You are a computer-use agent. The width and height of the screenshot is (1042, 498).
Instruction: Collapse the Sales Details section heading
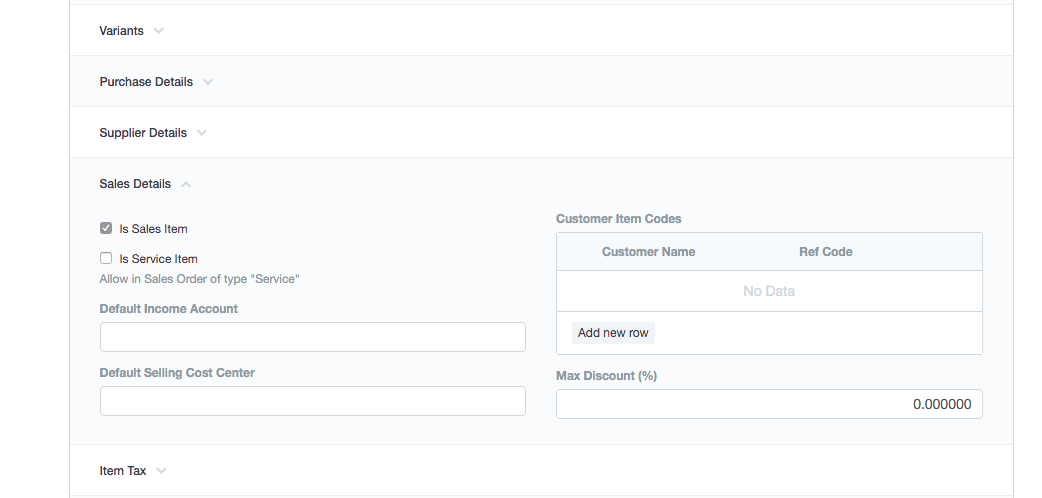tap(135, 184)
